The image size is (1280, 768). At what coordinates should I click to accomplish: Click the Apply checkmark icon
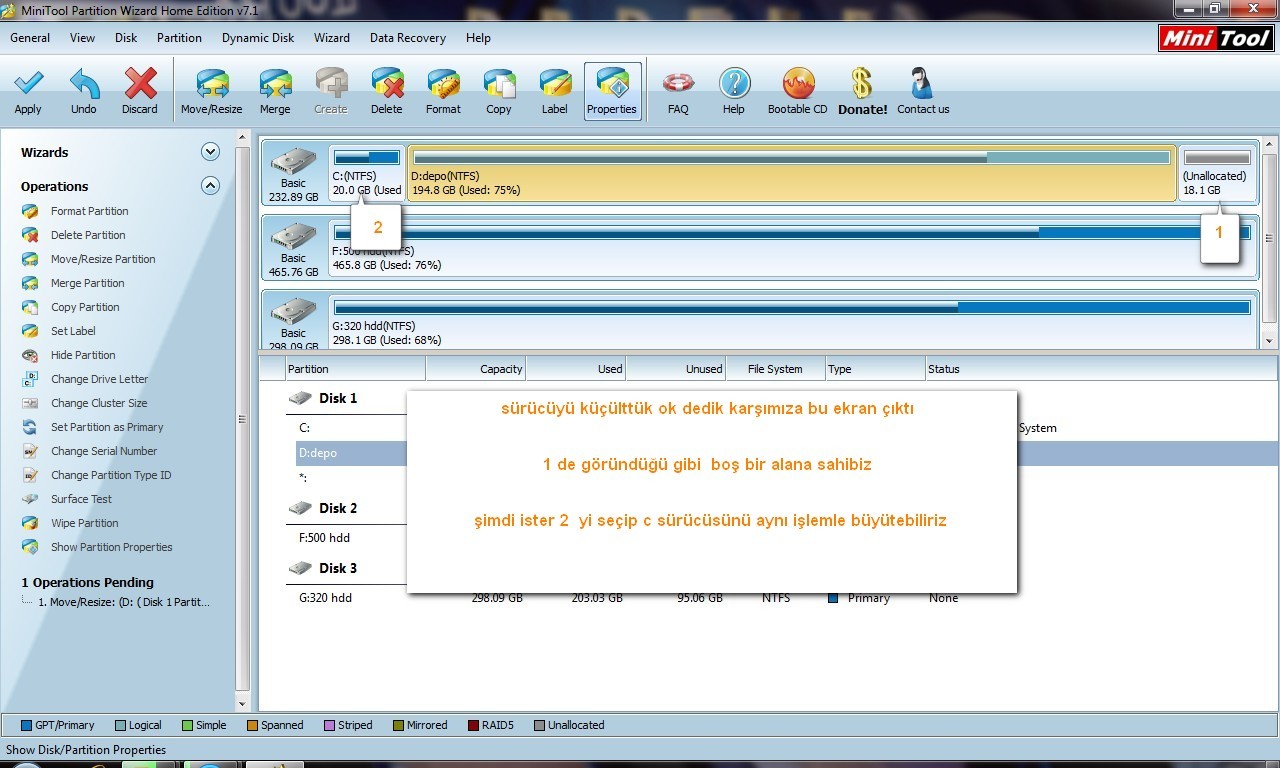(28, 85)
